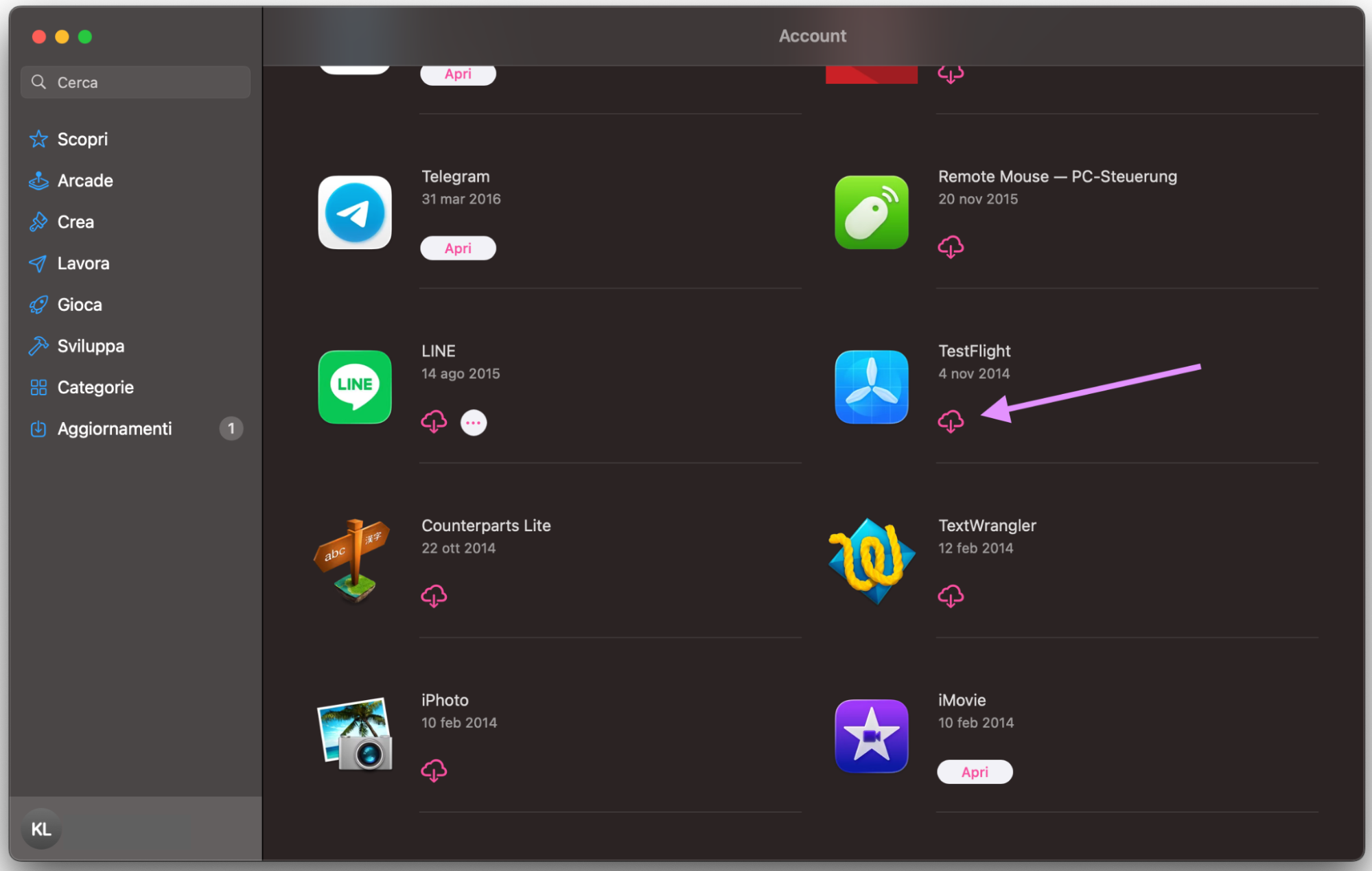Select Gioca from the sidebar
This screenshot has width=1372, height=871.
point(79,304)
